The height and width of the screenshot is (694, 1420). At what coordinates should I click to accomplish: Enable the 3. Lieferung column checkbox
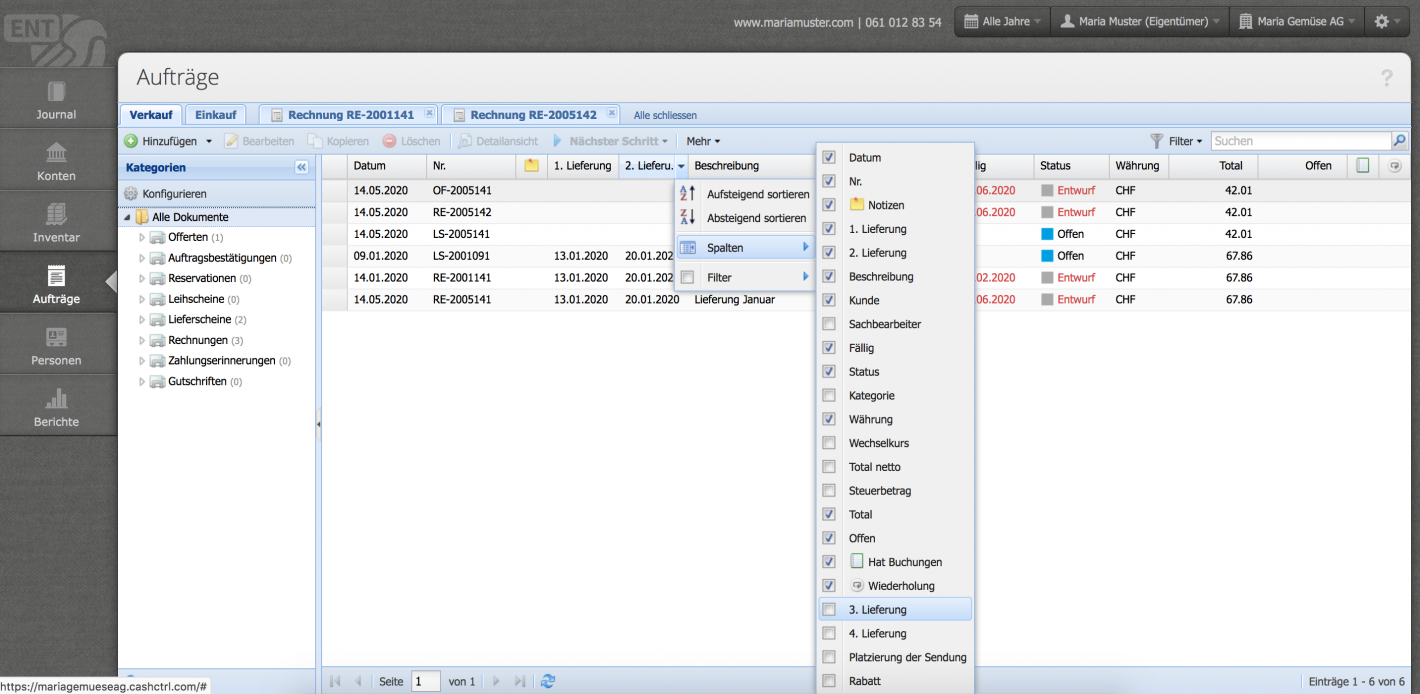tap(828, 609)
